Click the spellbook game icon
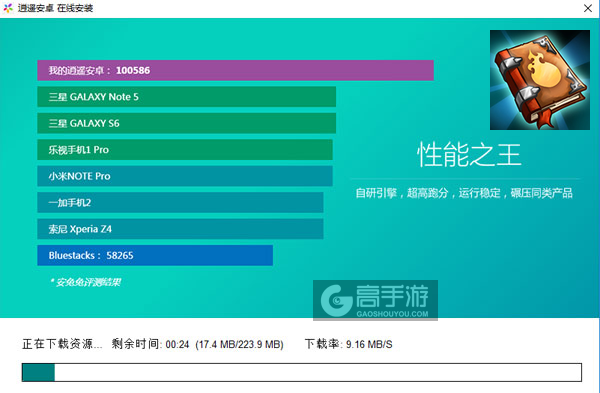 pos(540,80)
